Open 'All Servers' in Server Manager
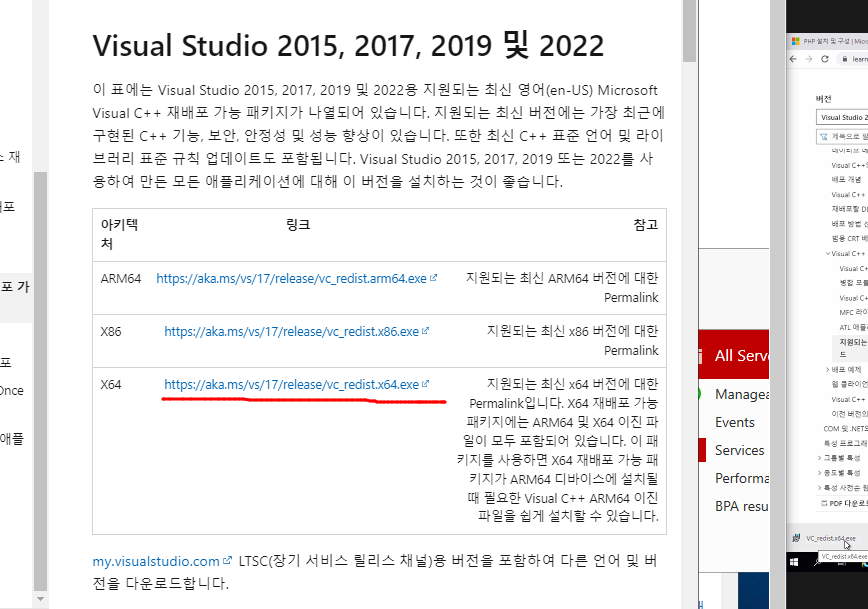 [x=742, y=355]
